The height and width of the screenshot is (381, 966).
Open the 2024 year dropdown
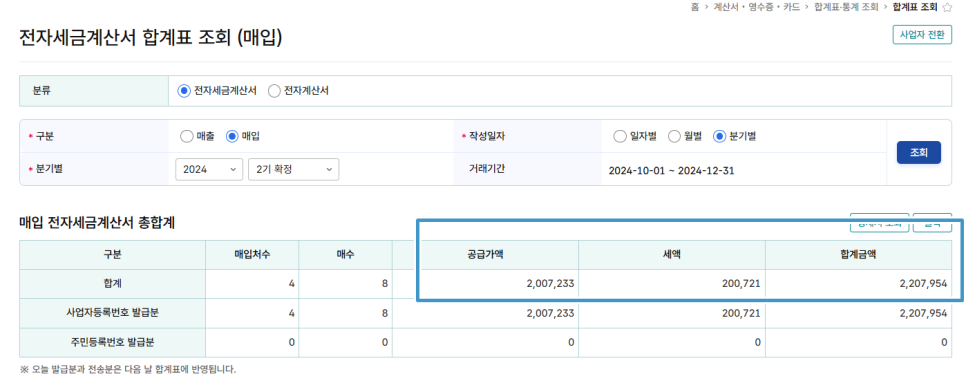click(x=209, y=170)
